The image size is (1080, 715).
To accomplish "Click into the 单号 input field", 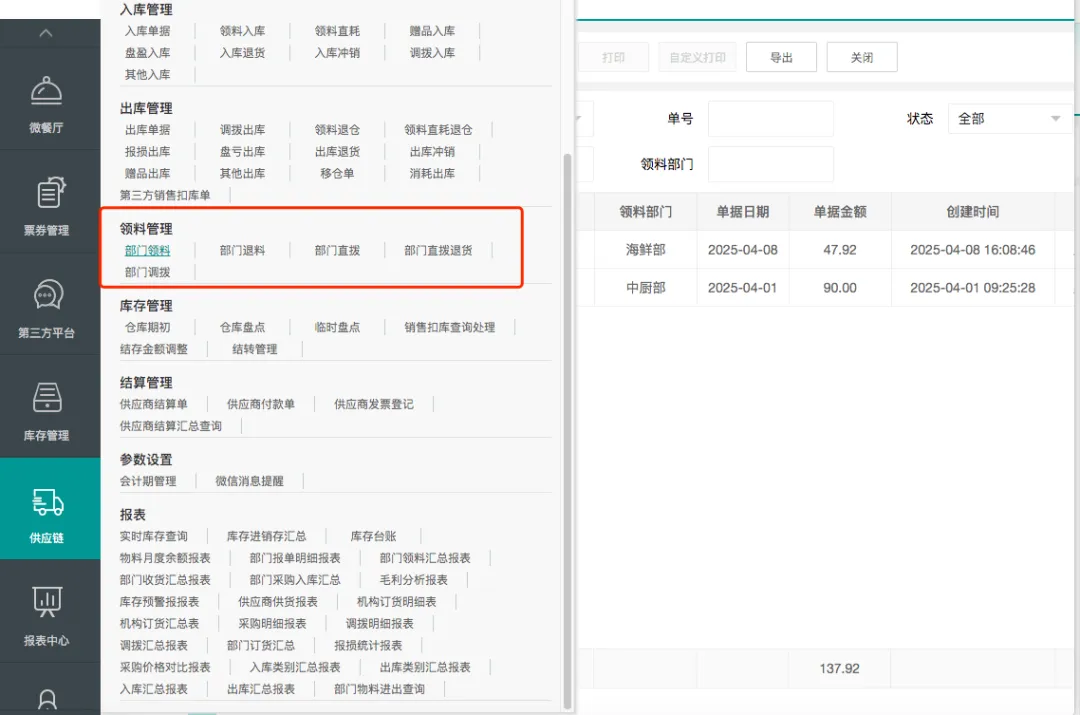I will [x=770, y=119].
